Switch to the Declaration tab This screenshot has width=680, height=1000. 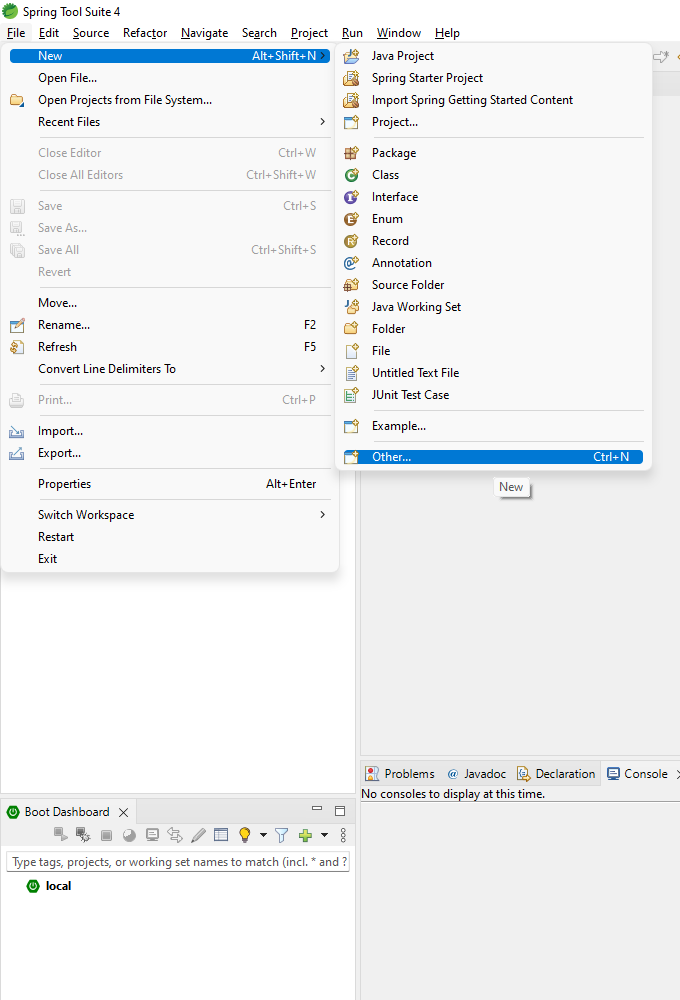coord(556,774)
